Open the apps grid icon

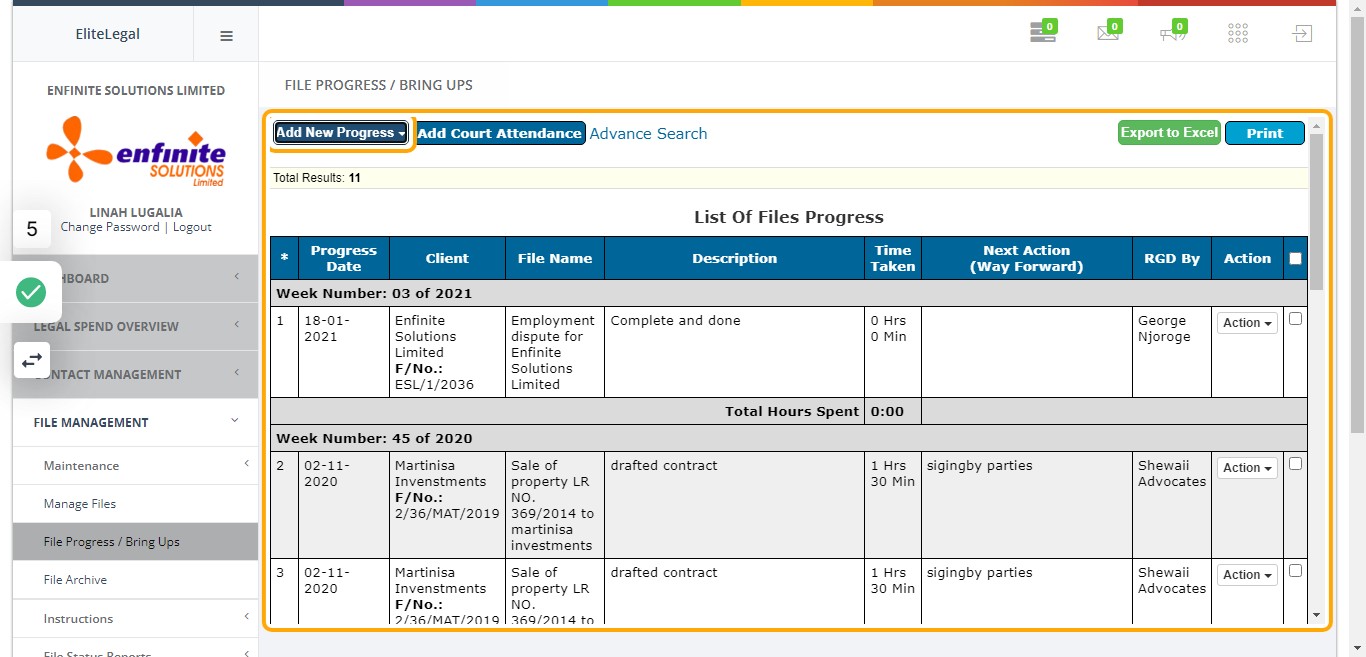tap(1238, 34)
